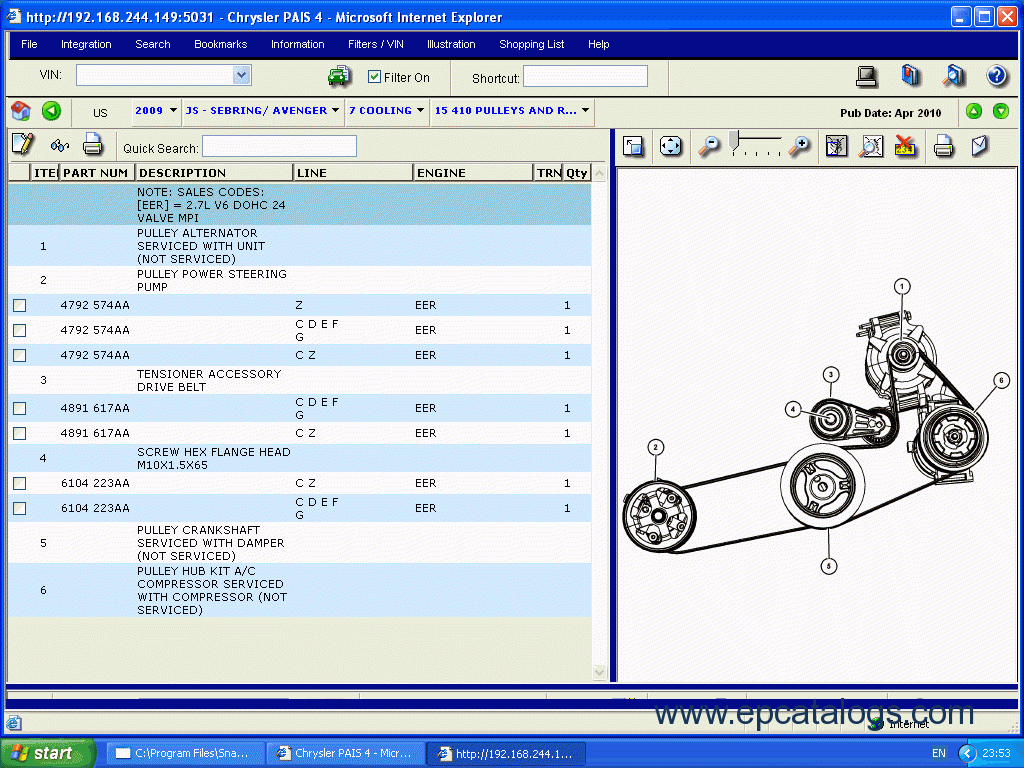Check the 4792 574AA line C Z row
The width and height of the screenshot is (1024, 768).
point(20,355)
